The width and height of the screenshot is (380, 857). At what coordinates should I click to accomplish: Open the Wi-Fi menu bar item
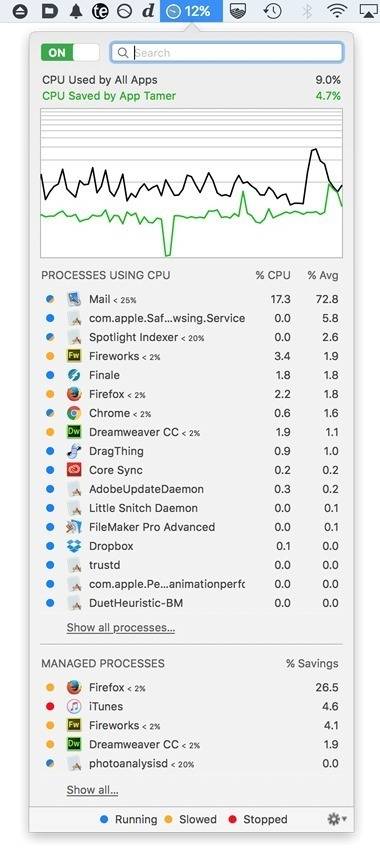tap(338, 10)
